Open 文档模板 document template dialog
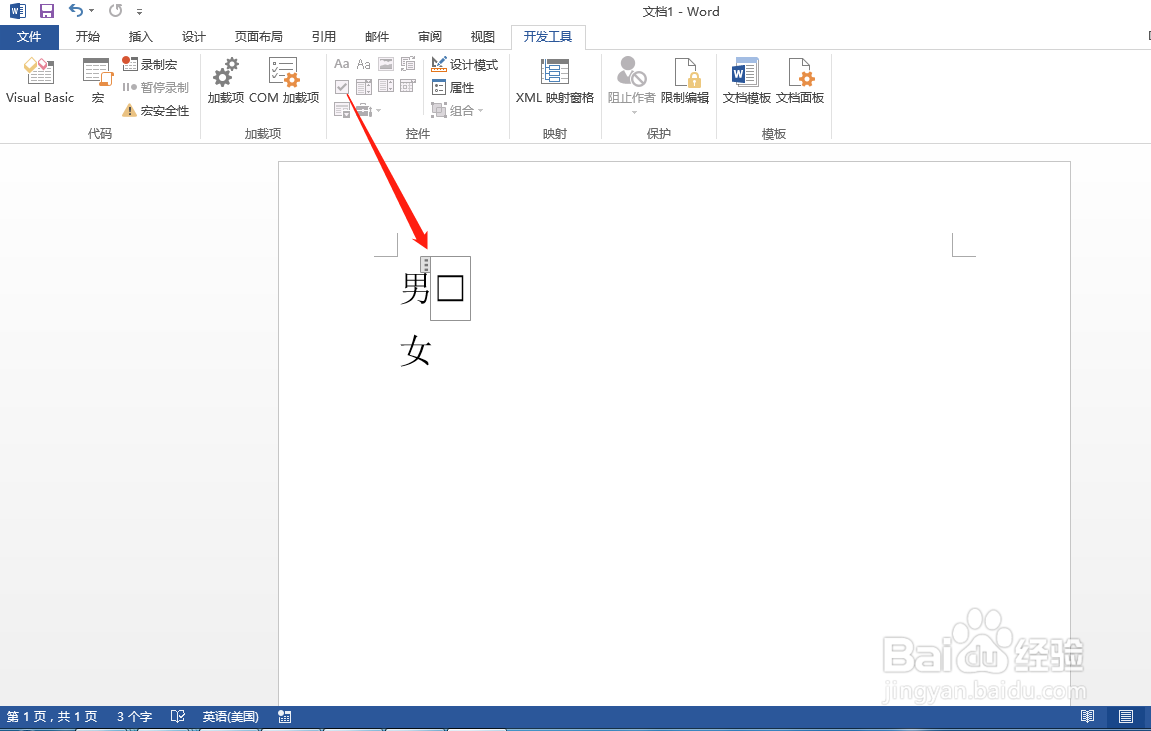 pyautogui.click(x=747, y=81)
